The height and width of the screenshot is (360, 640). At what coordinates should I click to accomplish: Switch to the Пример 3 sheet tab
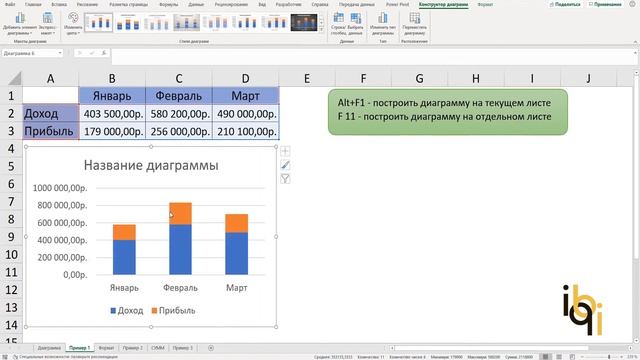coord(182,348)
